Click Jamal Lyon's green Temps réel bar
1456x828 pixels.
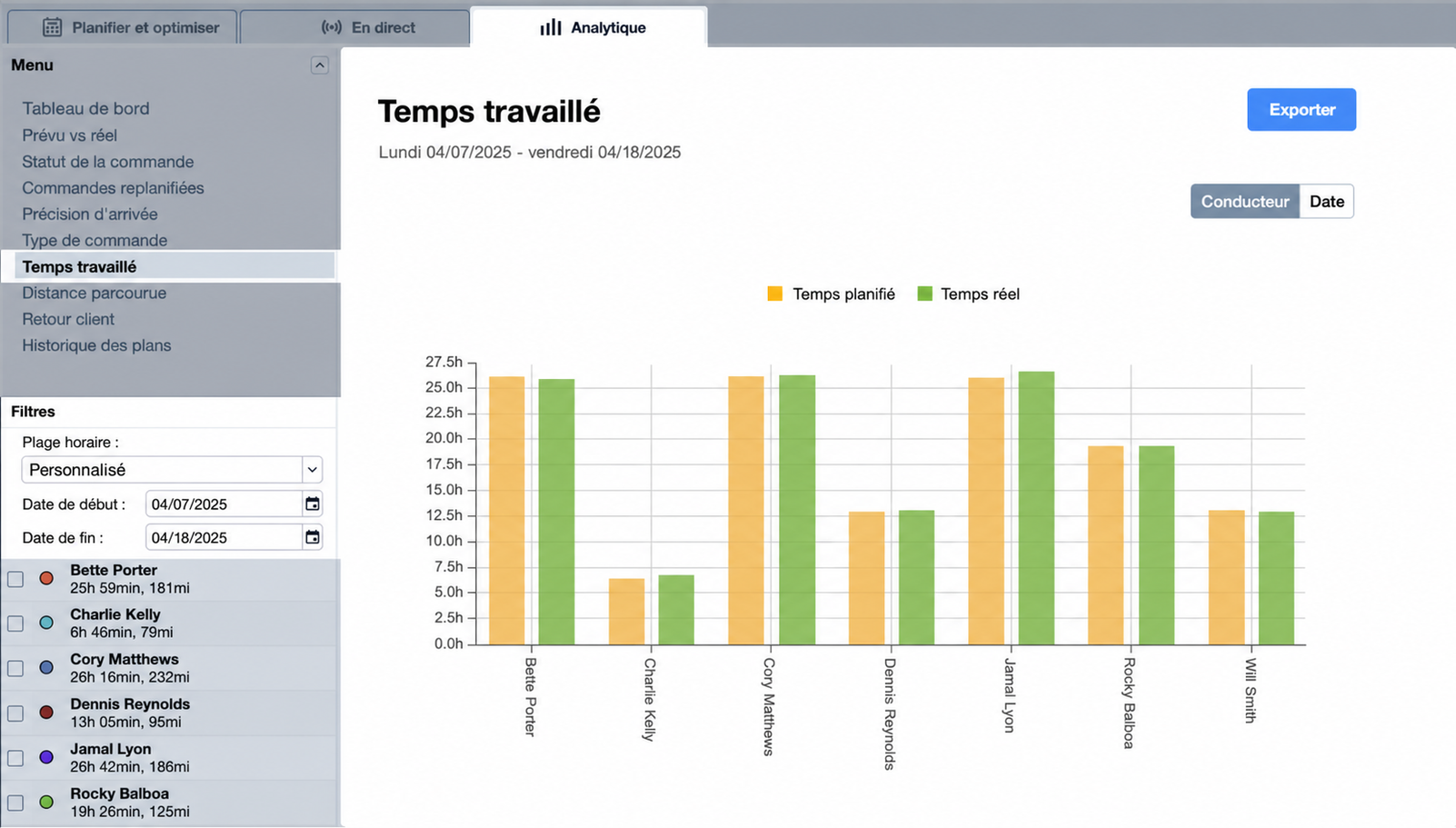click(x=1036, y=508)
